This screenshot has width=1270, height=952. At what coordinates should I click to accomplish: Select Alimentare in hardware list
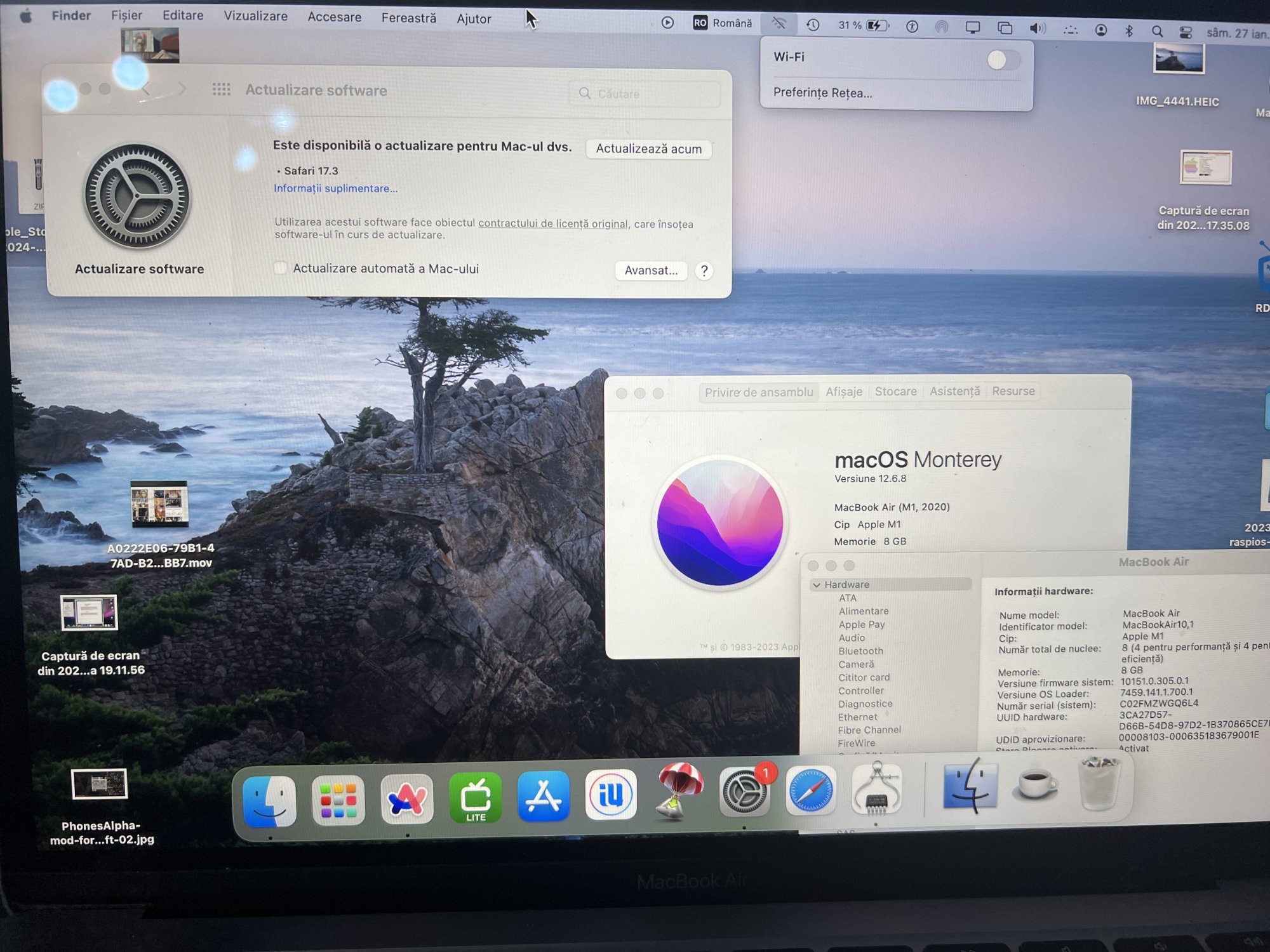[x=863, y=611]
